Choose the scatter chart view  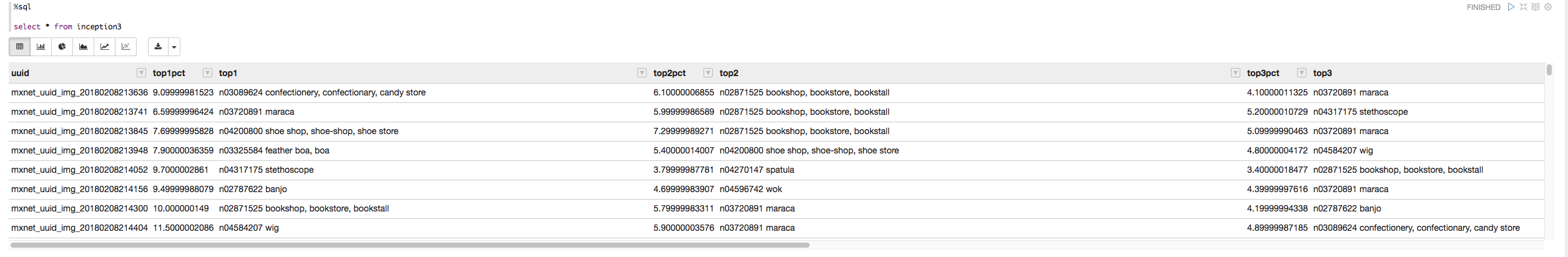[x=125, y=47]
